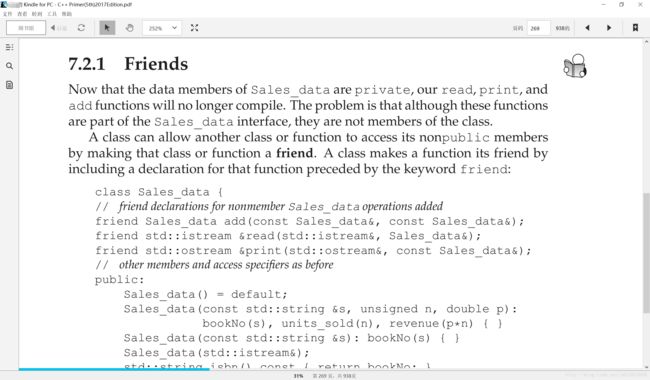Click the scrollbar down arrow
Screen dimensions: 650x380
[x=646, y=366]
